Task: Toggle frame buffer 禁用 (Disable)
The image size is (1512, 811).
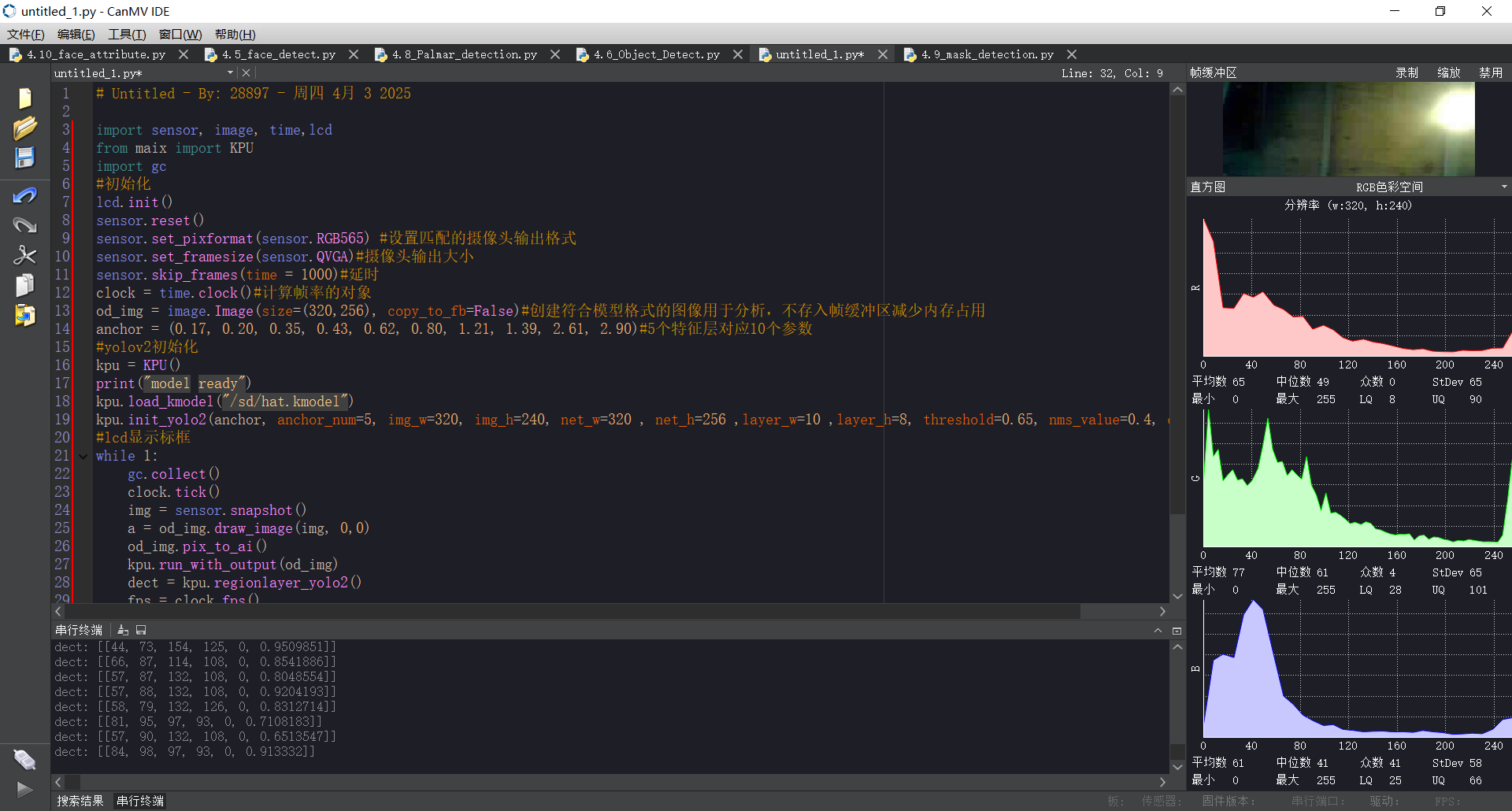Action: [1490, 72]
